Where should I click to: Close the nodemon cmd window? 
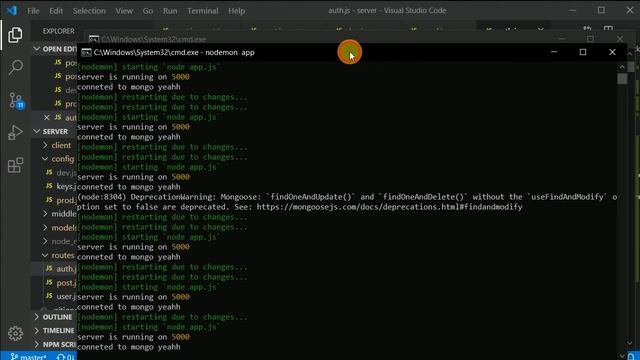click(612, 52)
